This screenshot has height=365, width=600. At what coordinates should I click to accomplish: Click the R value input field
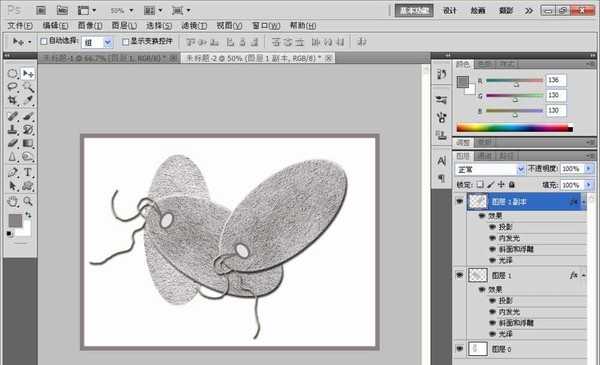click(x=556, y=80)
